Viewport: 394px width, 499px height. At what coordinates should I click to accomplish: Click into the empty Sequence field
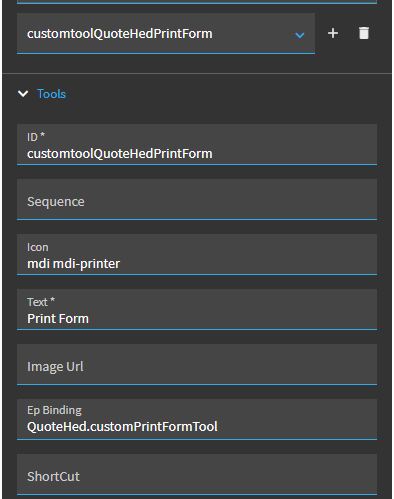[197, 199]
